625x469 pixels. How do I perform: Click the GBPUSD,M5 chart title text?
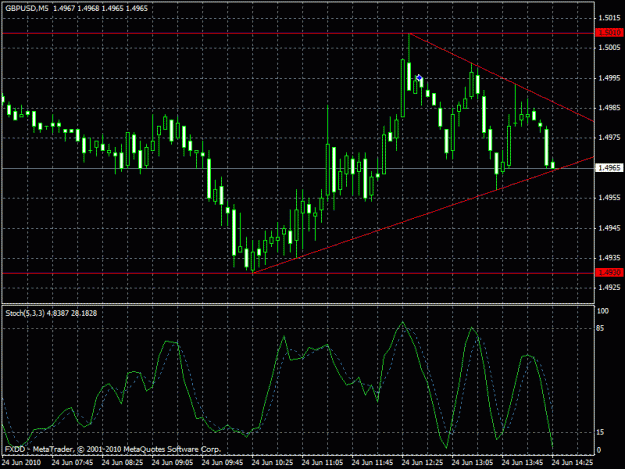point(27,8)
